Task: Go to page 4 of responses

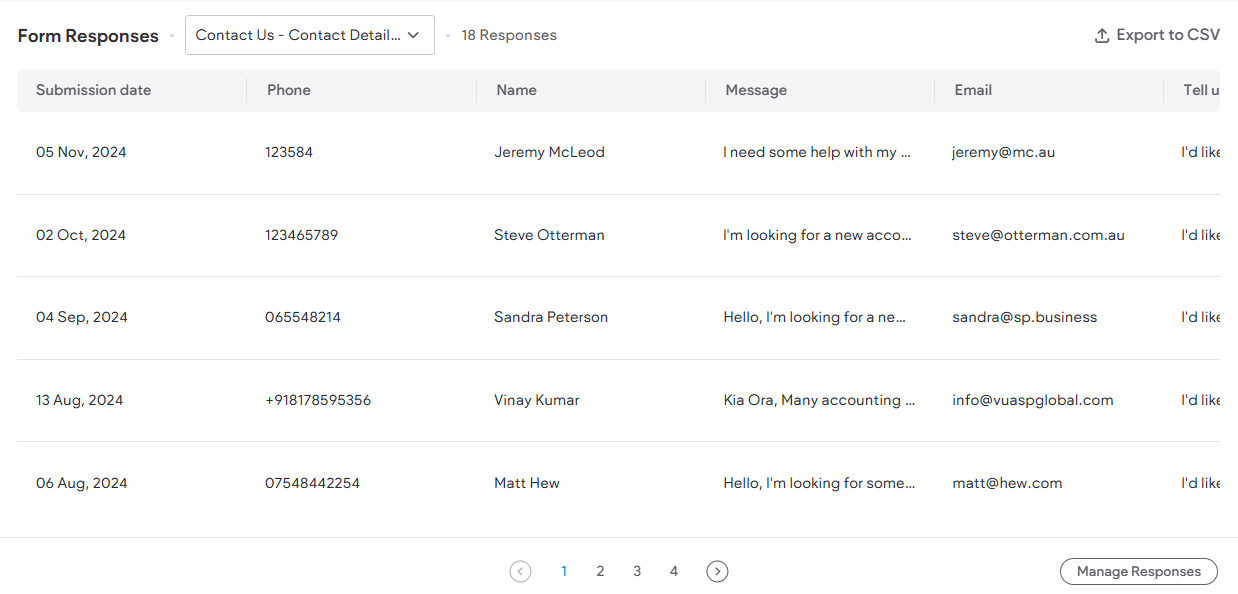Action: pos(674,571)
